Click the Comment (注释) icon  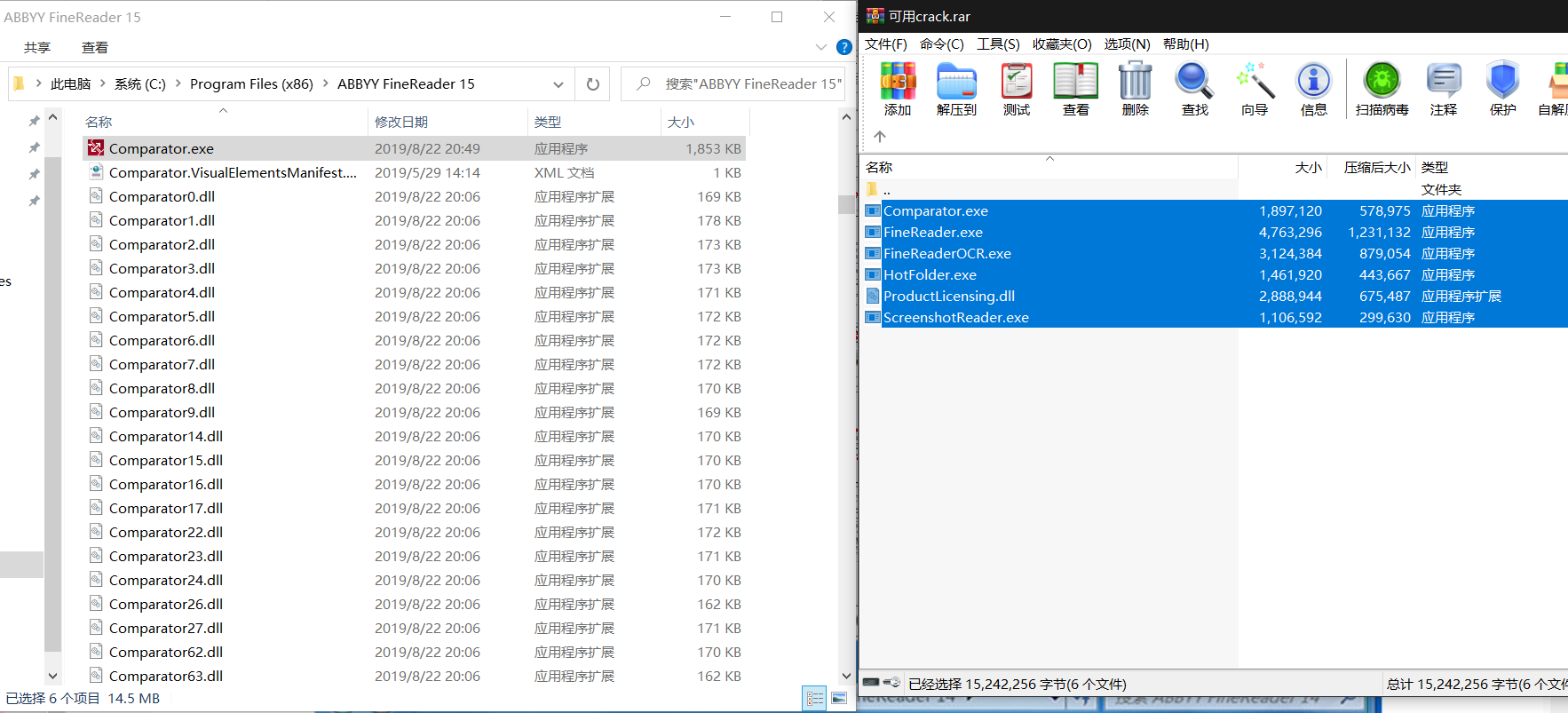pos(1444,81)
